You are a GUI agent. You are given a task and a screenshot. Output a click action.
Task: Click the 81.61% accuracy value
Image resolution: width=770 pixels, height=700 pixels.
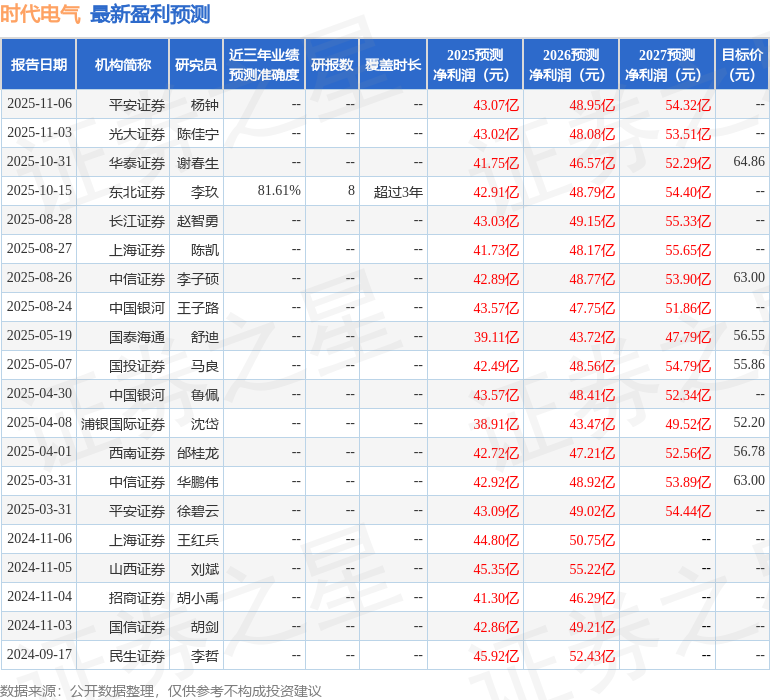coord(279,191)
